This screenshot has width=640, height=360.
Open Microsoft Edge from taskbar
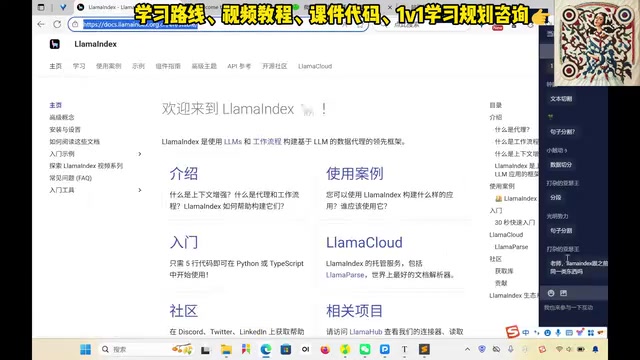pyautogui.click(x=266, y=349)
